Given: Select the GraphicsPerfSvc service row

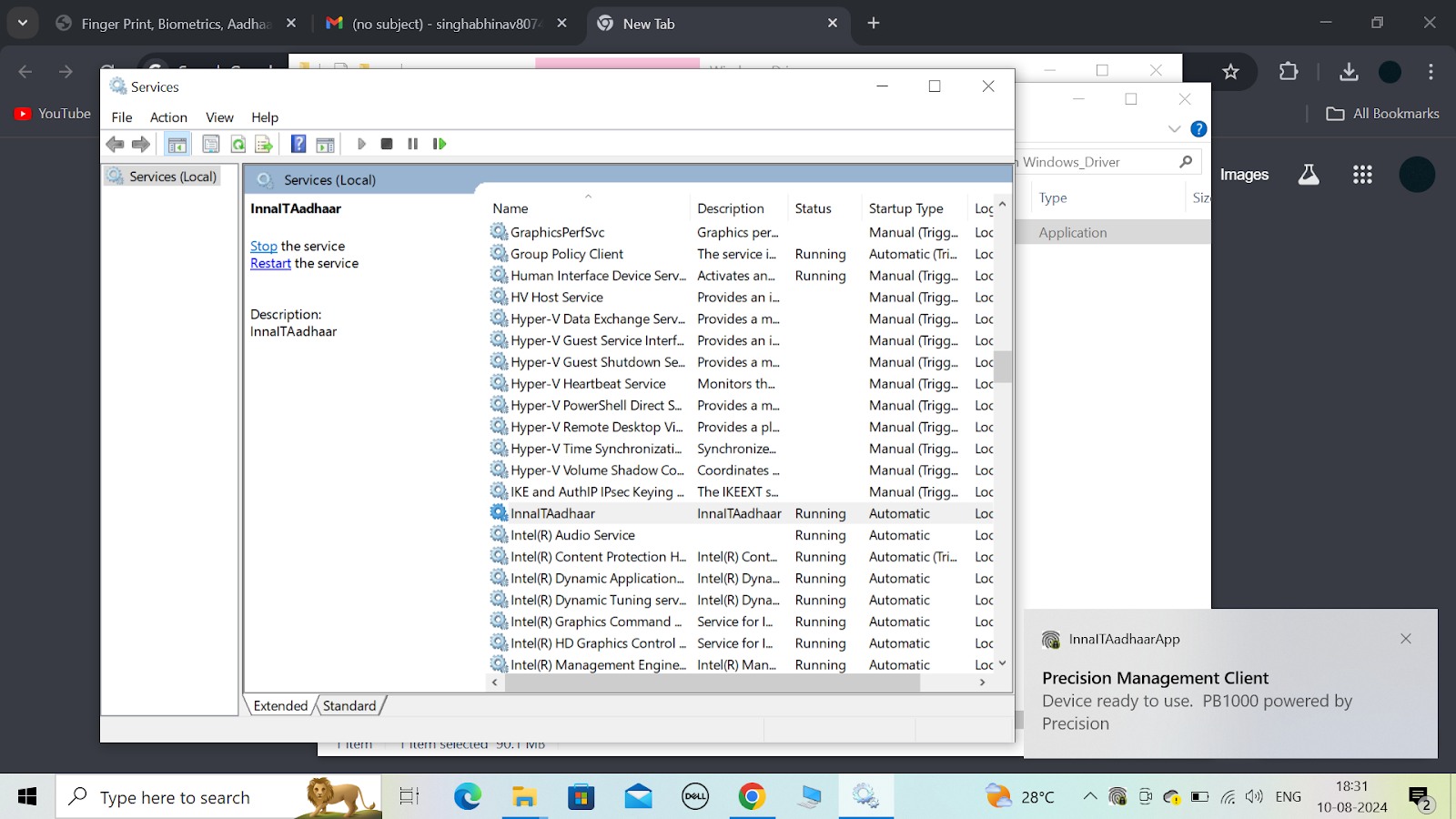Looking at the screenshot, I should 741,232.
